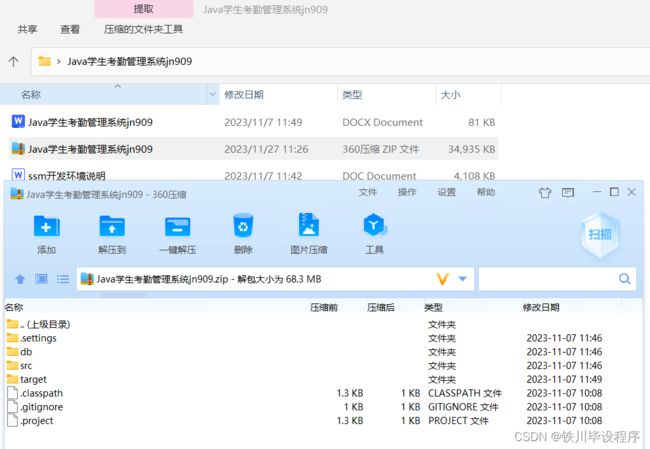Viewport: 650px width, 449px height.
Task: Select the .settings folder name
Action: pyautogui.click(x=39, y=338)
